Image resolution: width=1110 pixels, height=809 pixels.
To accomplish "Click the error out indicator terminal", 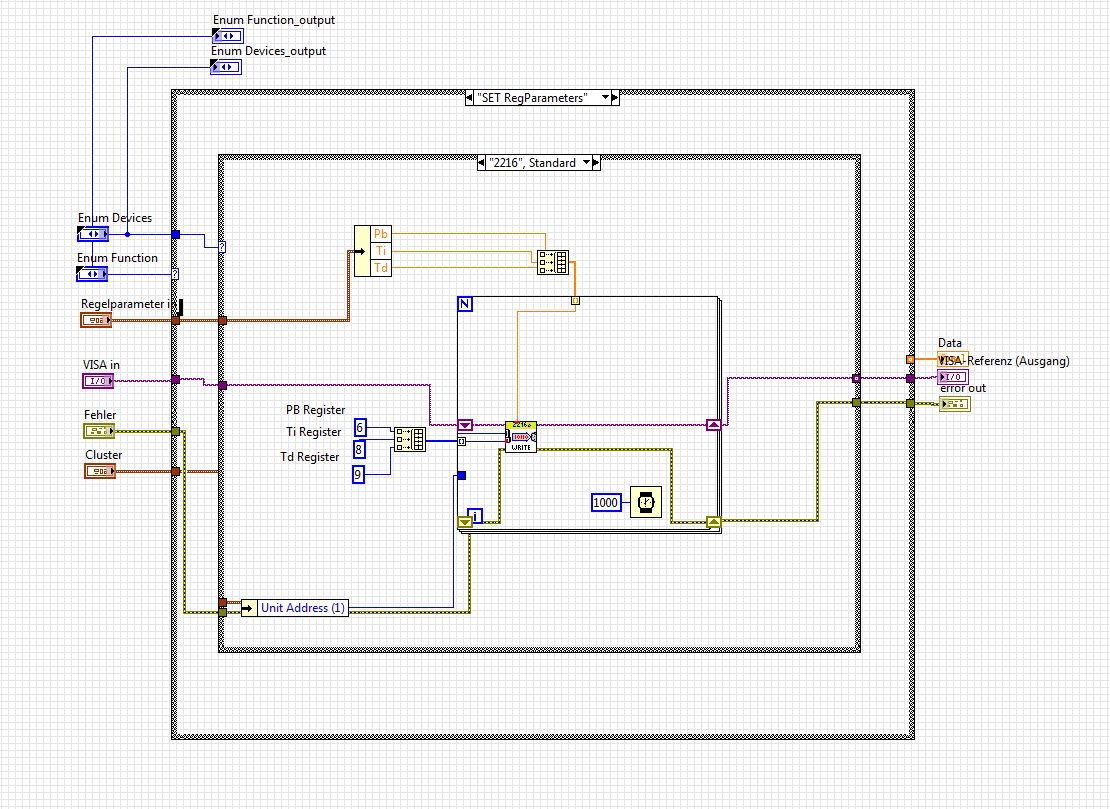I will tap(955, 404).
